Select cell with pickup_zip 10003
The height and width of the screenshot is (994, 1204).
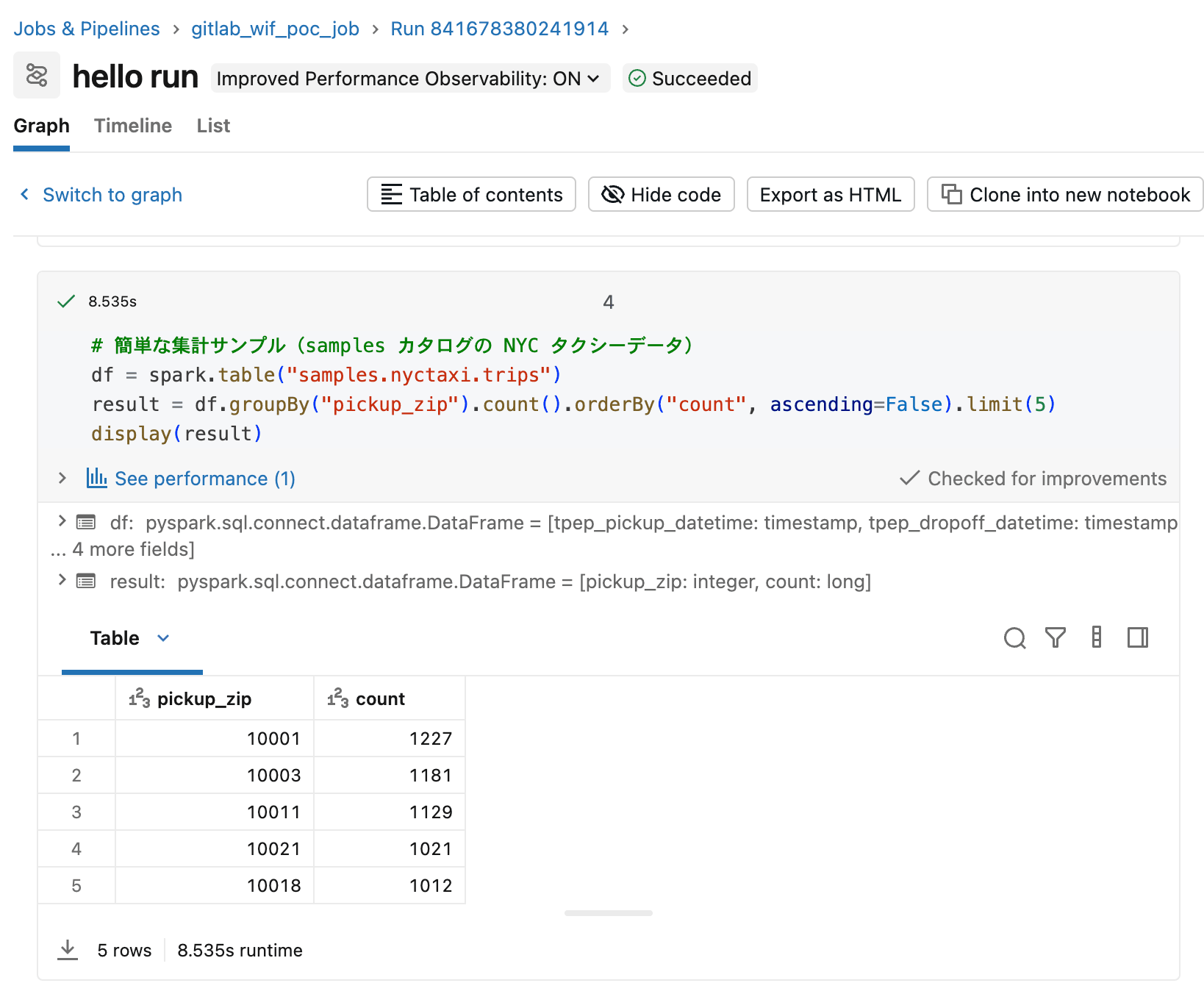pos(215,775)
